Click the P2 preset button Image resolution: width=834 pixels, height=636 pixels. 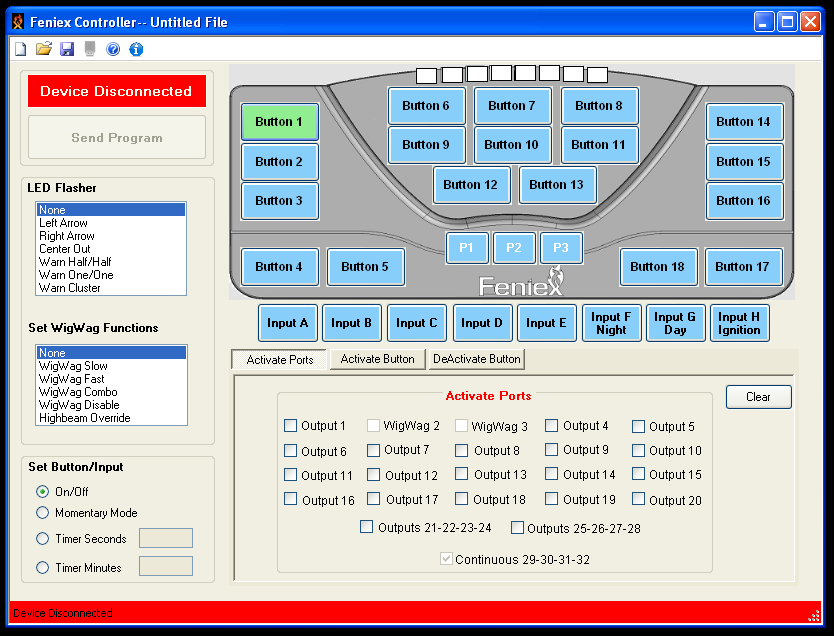[514, 247]
